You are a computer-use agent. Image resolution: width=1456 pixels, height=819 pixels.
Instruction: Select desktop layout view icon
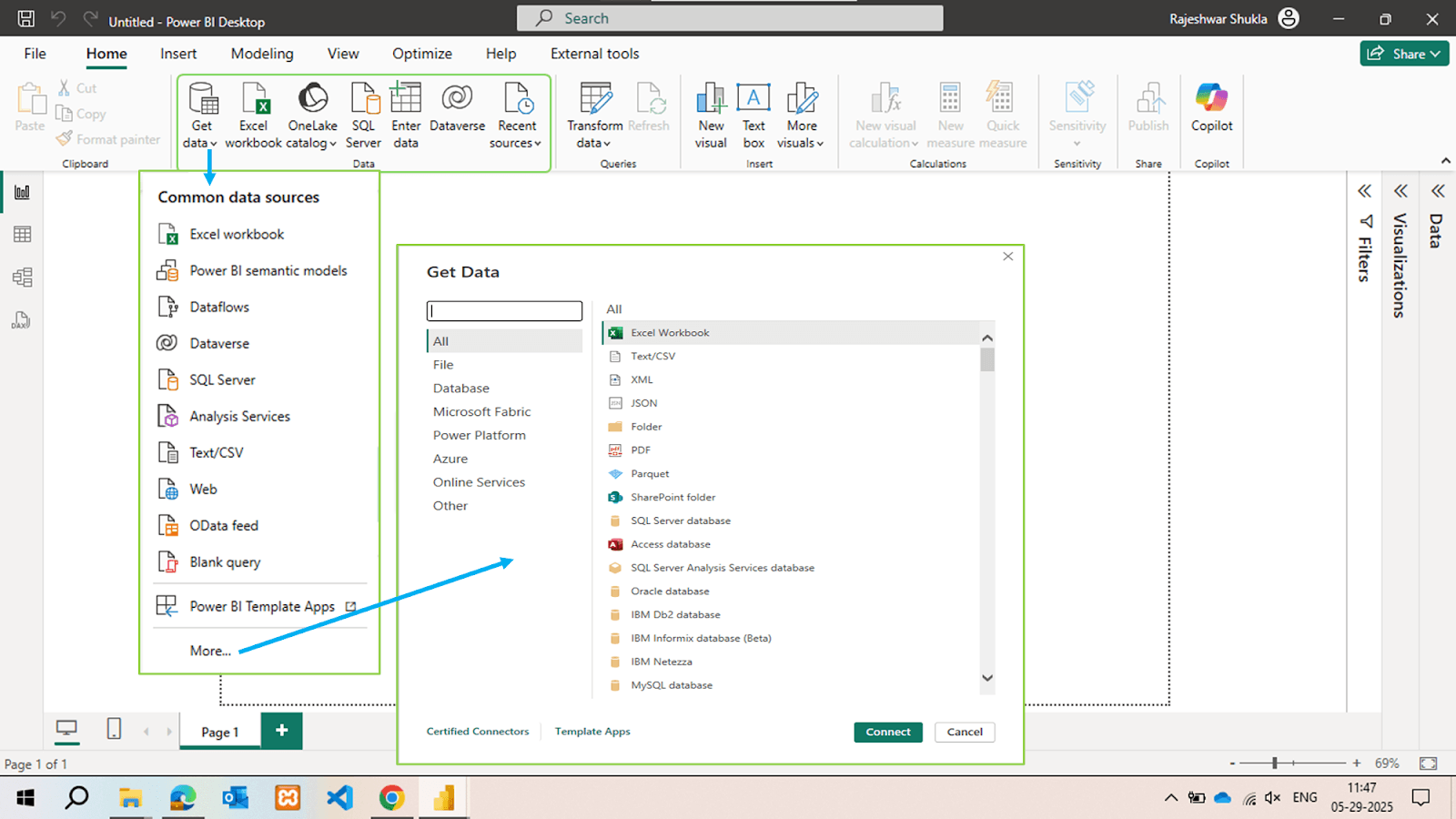(66, 729)
